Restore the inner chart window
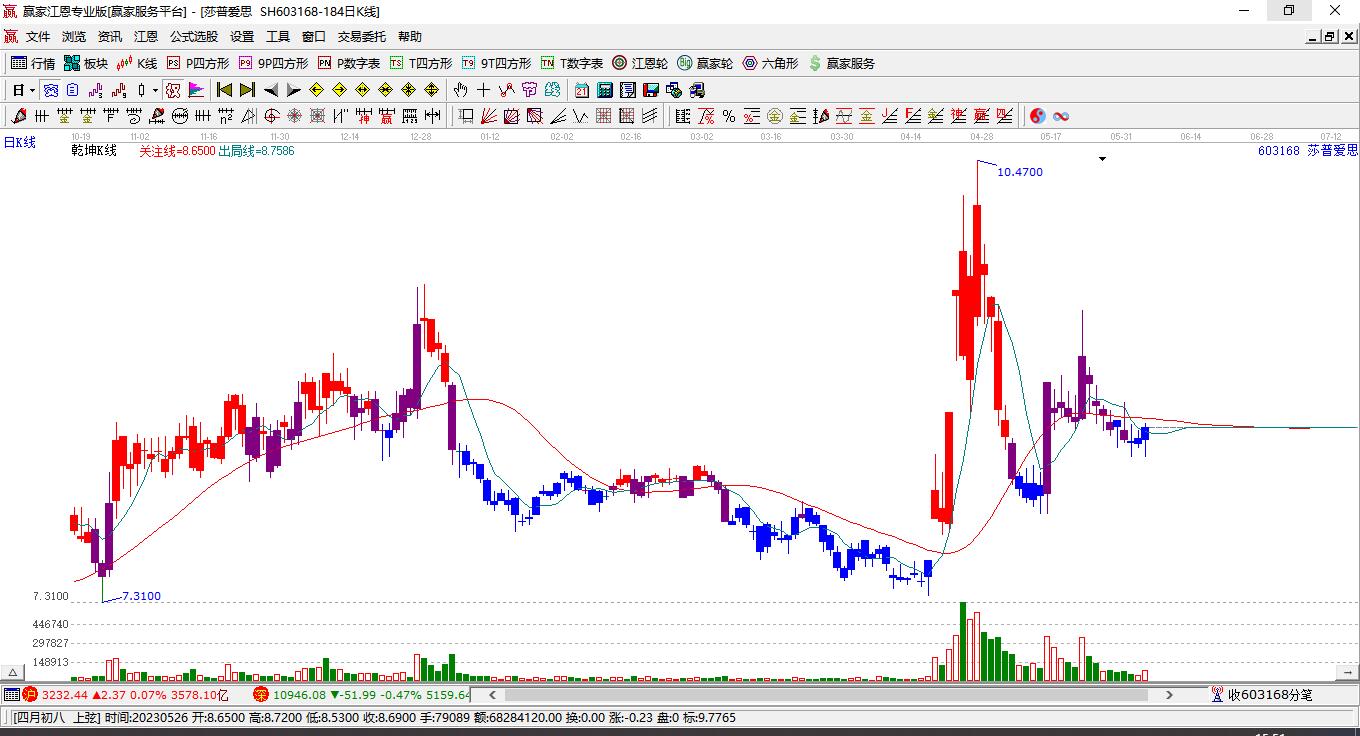1360x736 pixels. click(1330, 37)
